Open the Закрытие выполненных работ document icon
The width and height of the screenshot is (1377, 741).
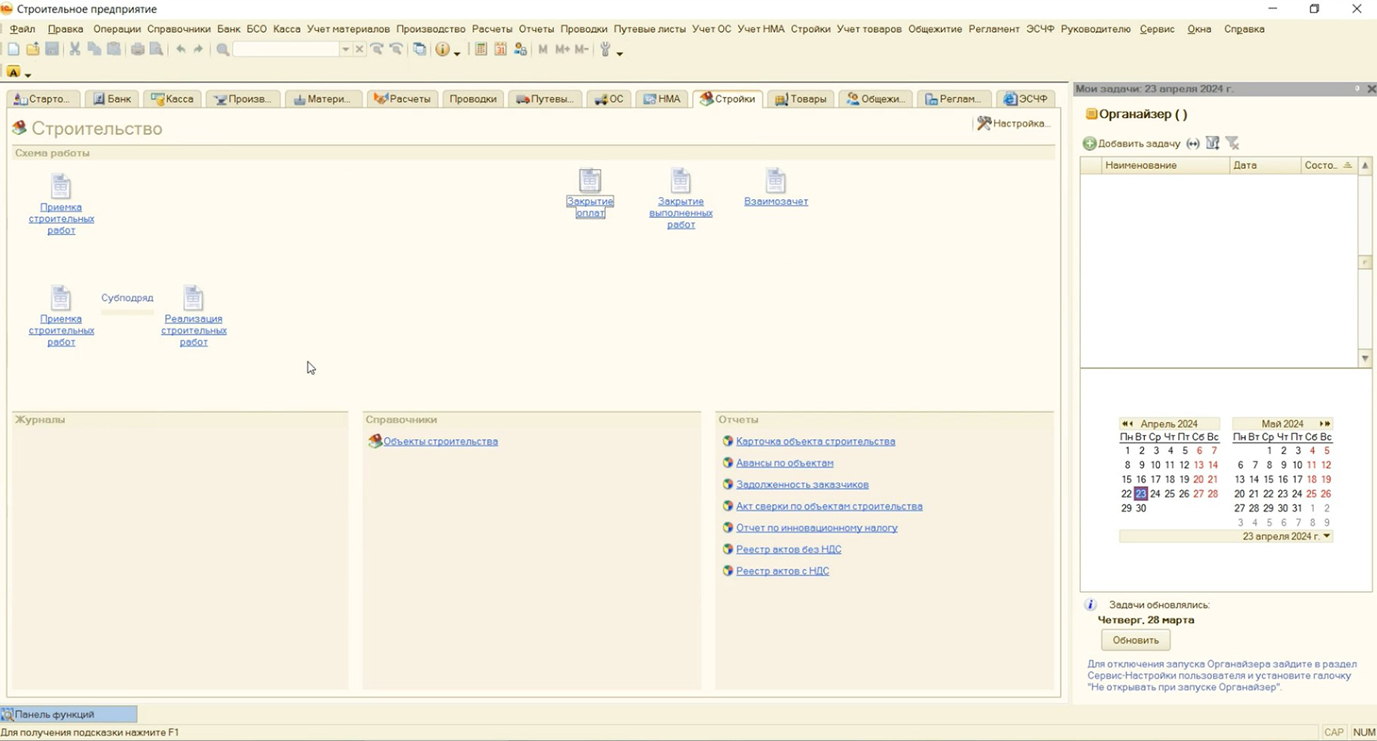point(680,181)
